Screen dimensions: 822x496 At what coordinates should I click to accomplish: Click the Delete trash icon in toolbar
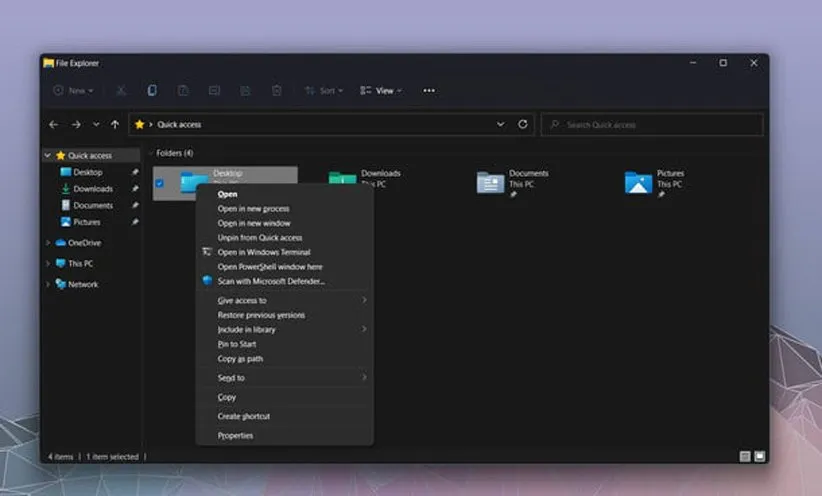click(276, 90)
